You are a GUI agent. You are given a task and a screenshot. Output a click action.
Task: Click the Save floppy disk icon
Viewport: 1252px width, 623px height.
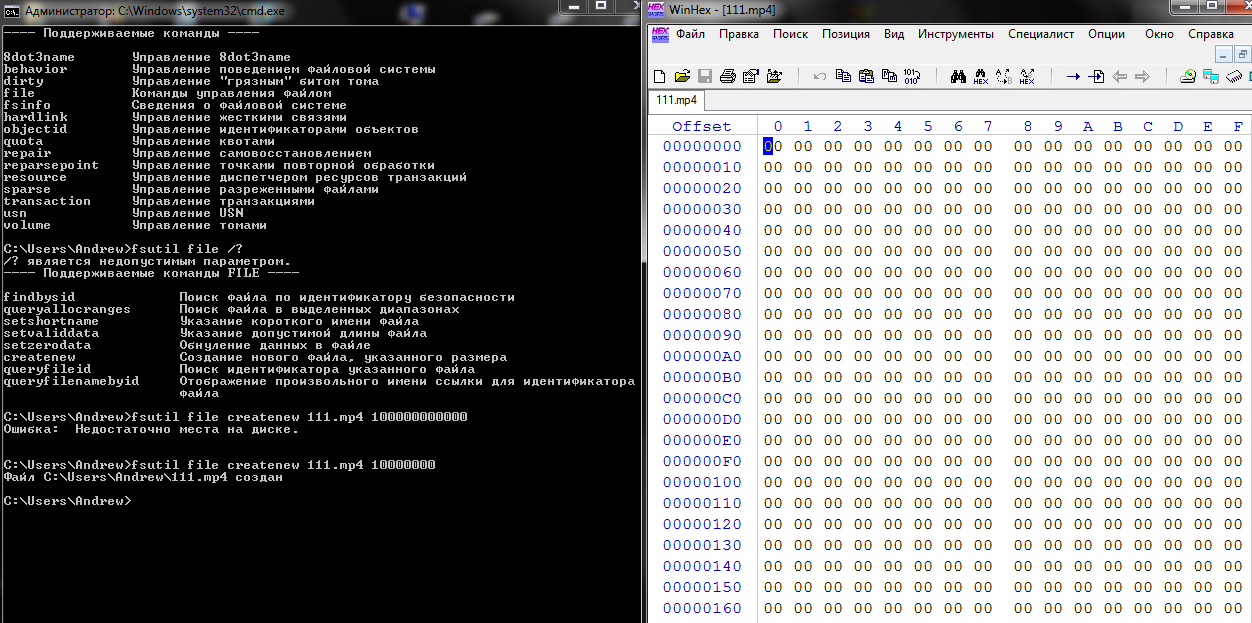click(705, 76)
